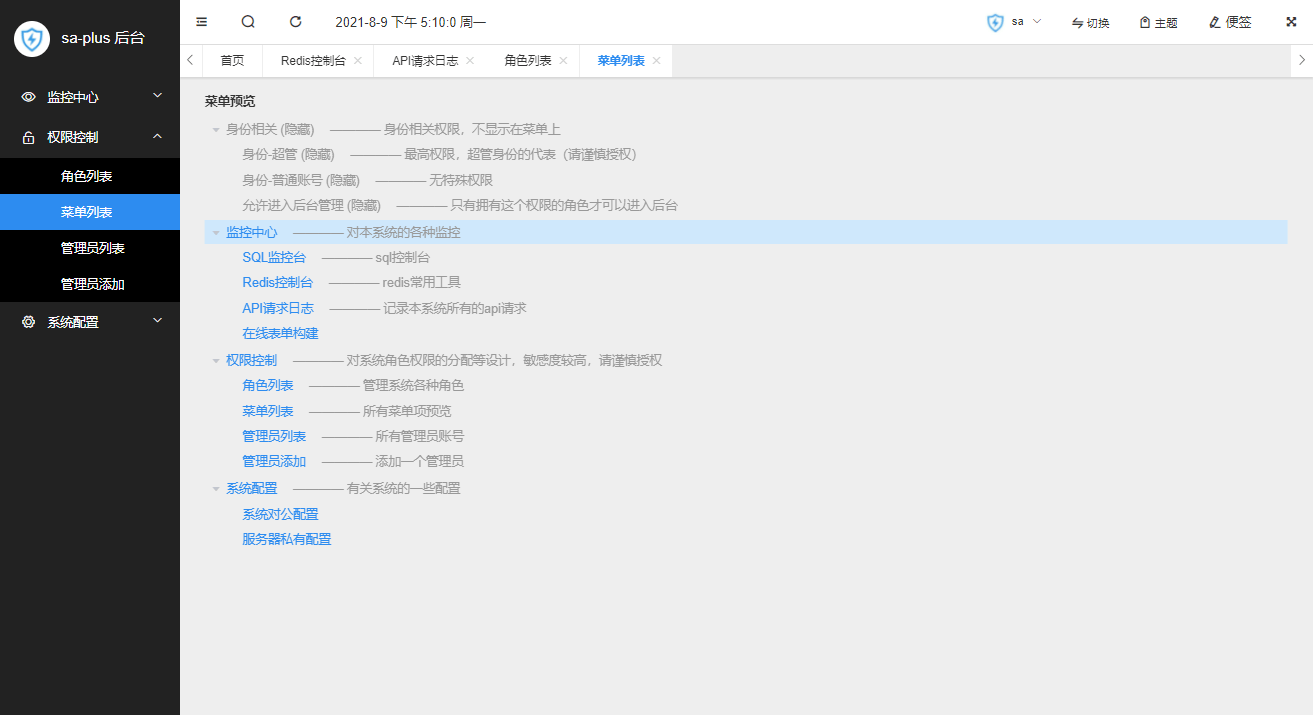This screenshot has height=715, width=1313.
Task: Click the 切换 switch button
Action: click(1090, 22)
